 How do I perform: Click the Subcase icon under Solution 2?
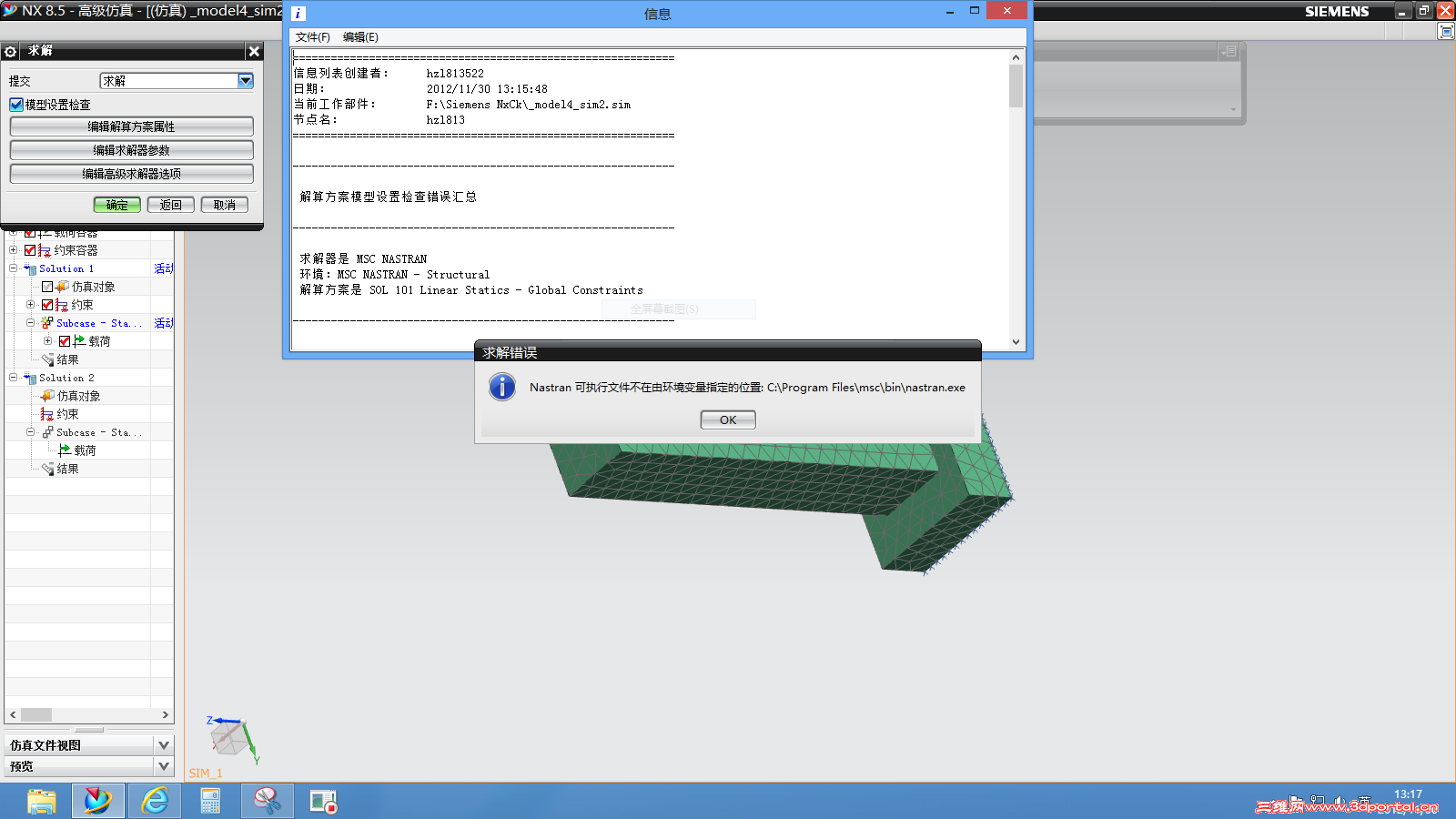click(x=47, y=432)
